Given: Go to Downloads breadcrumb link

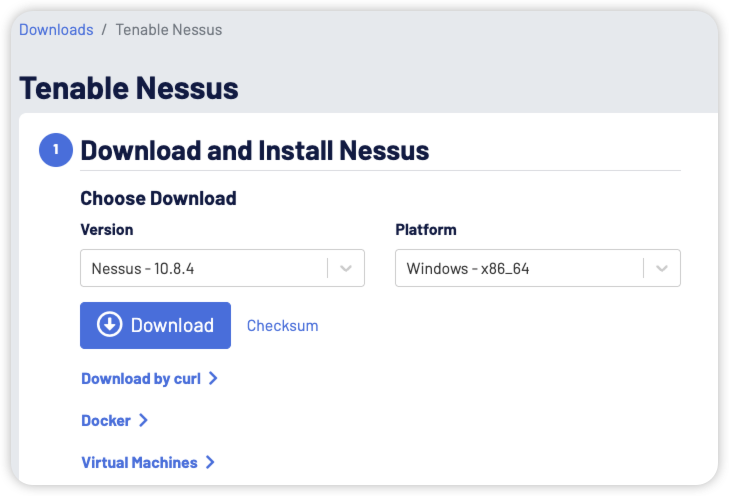Looking at the screenshot, I should (x=56, y=30).
